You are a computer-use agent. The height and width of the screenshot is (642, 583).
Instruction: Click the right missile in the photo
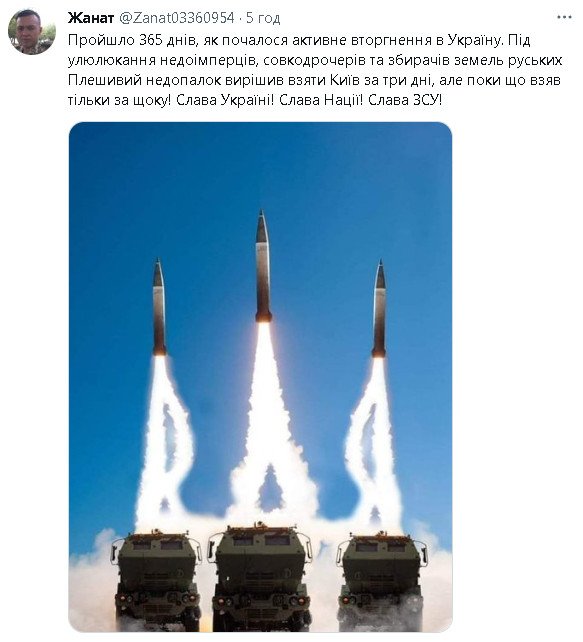380,308
